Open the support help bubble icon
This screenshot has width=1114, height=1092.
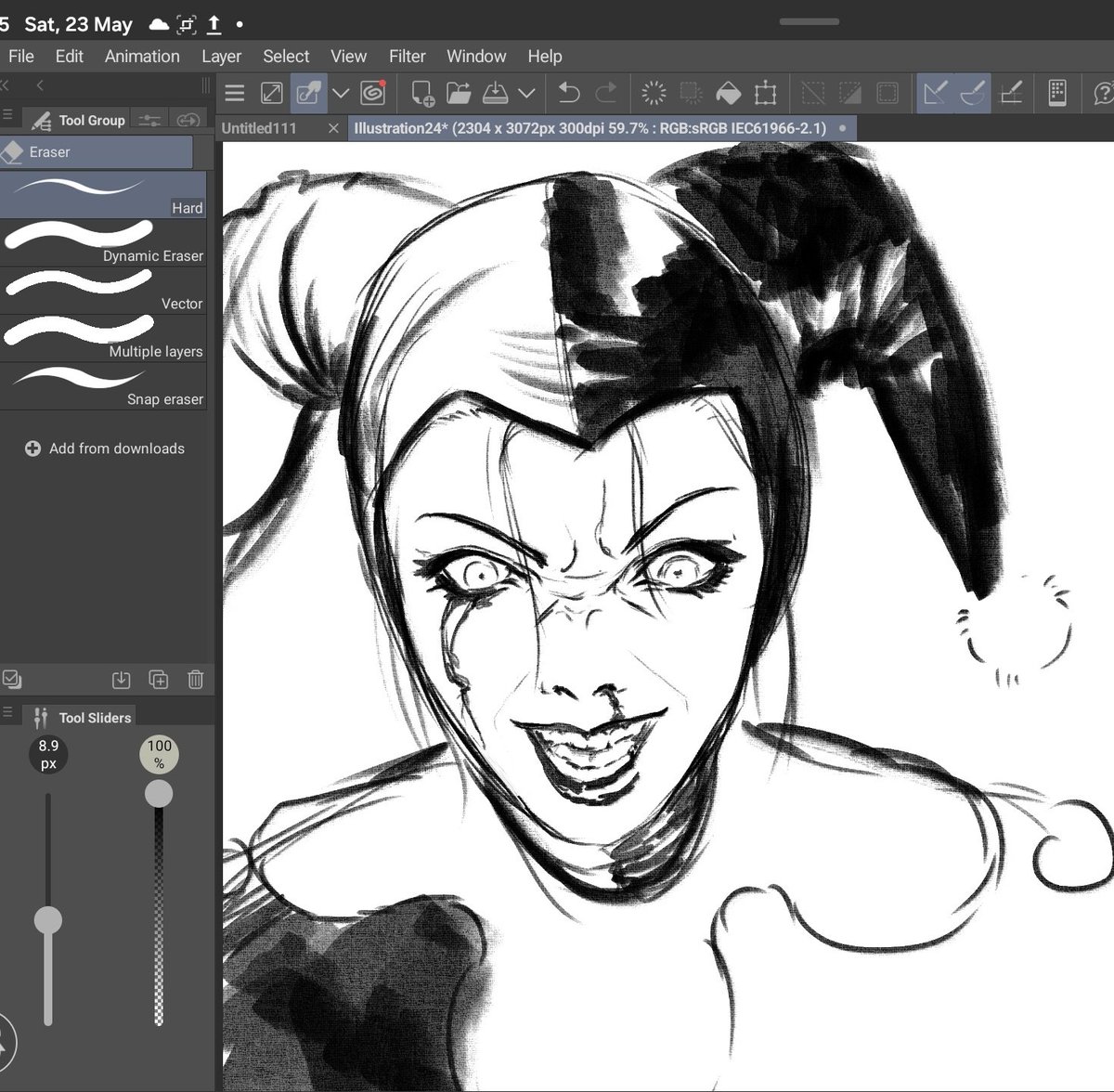coord(1103,93)
